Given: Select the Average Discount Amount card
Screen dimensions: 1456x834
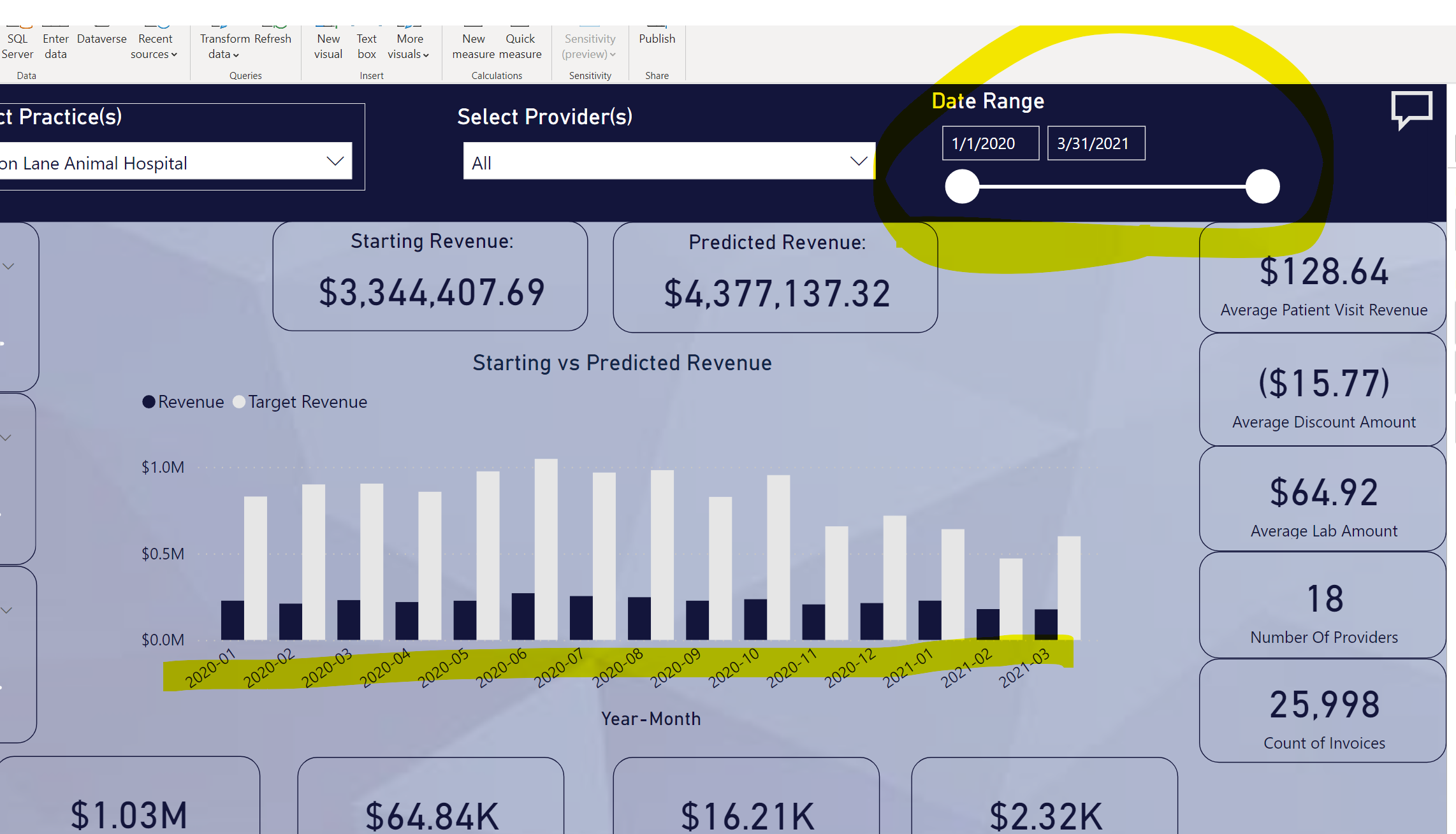Looking at the screenshot, I should coord(1323,390).
